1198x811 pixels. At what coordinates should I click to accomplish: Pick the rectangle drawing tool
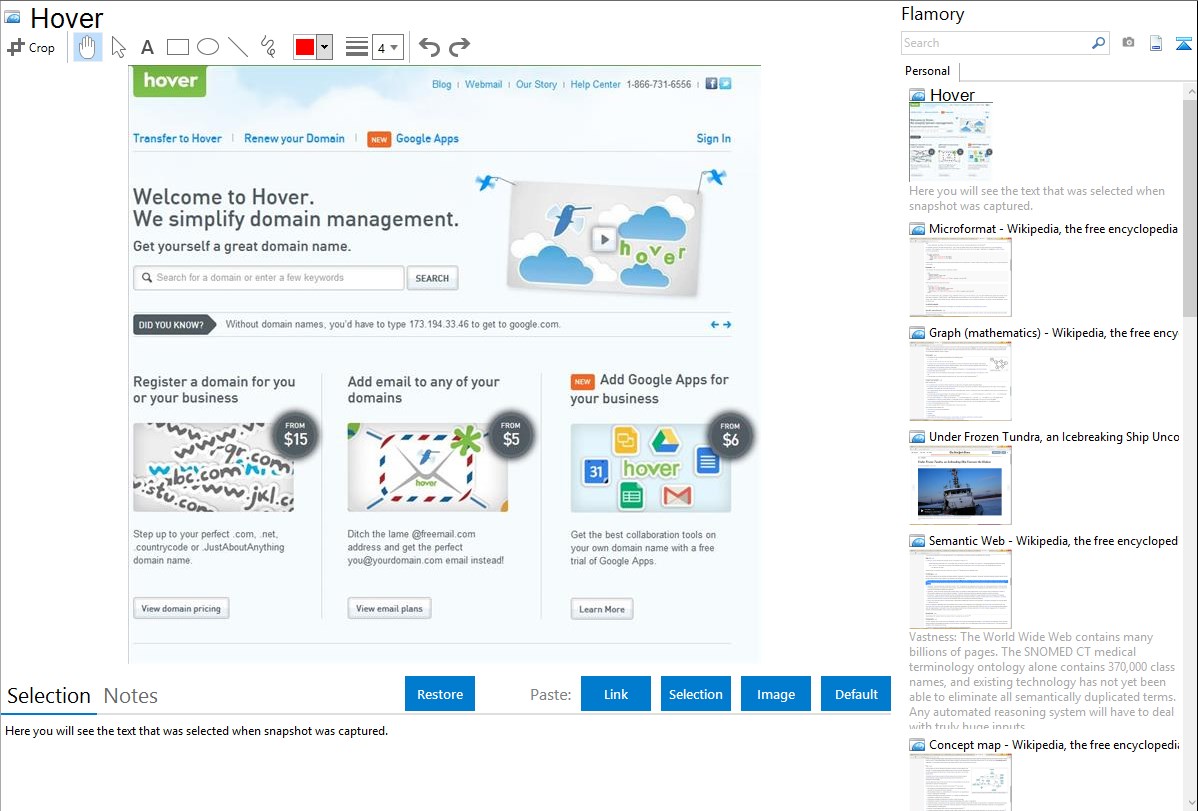(177, 47)
